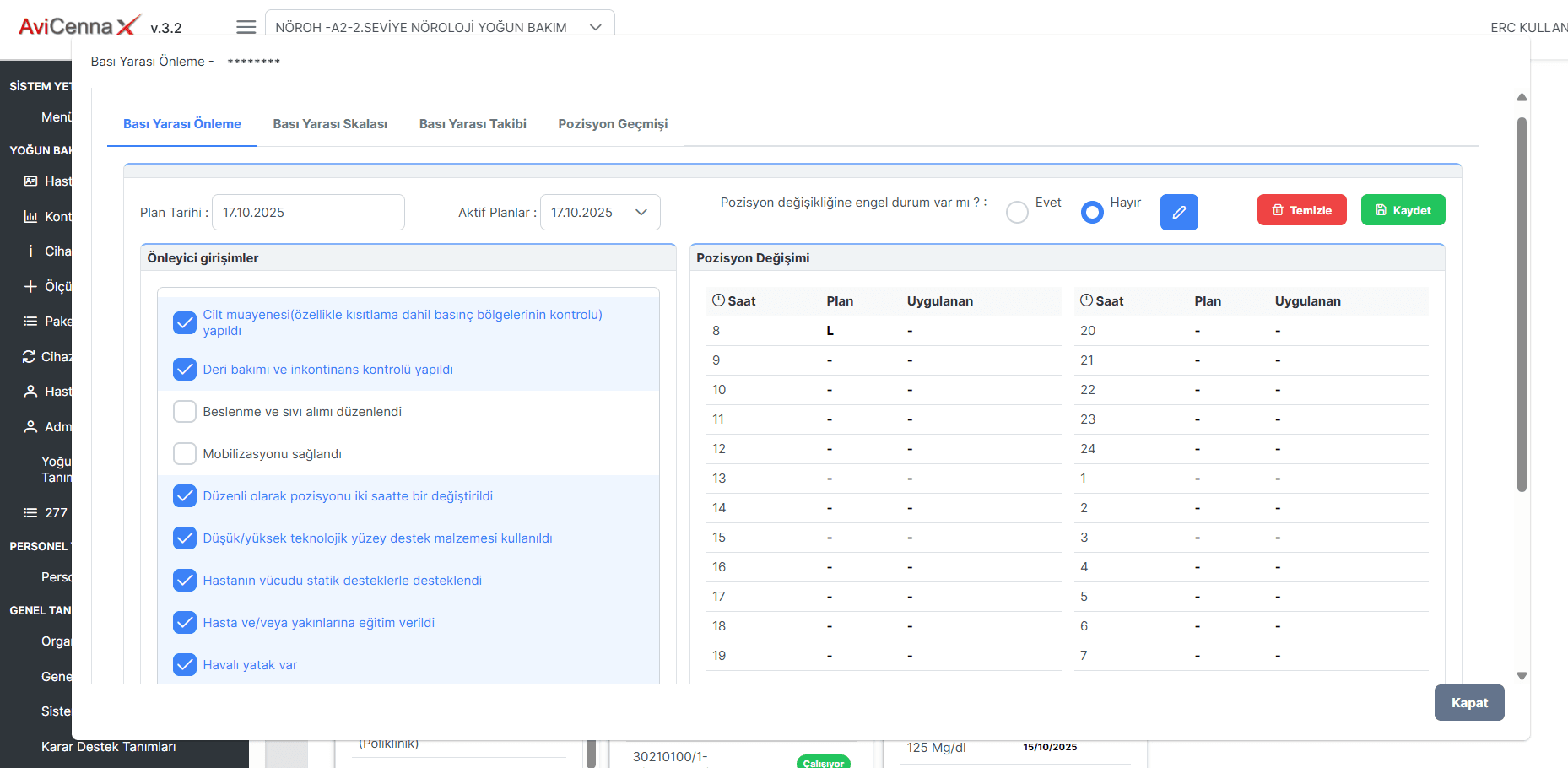Click the Pake list sidebar icon
The image size is (1568, 768).
[x=30, y=322]
